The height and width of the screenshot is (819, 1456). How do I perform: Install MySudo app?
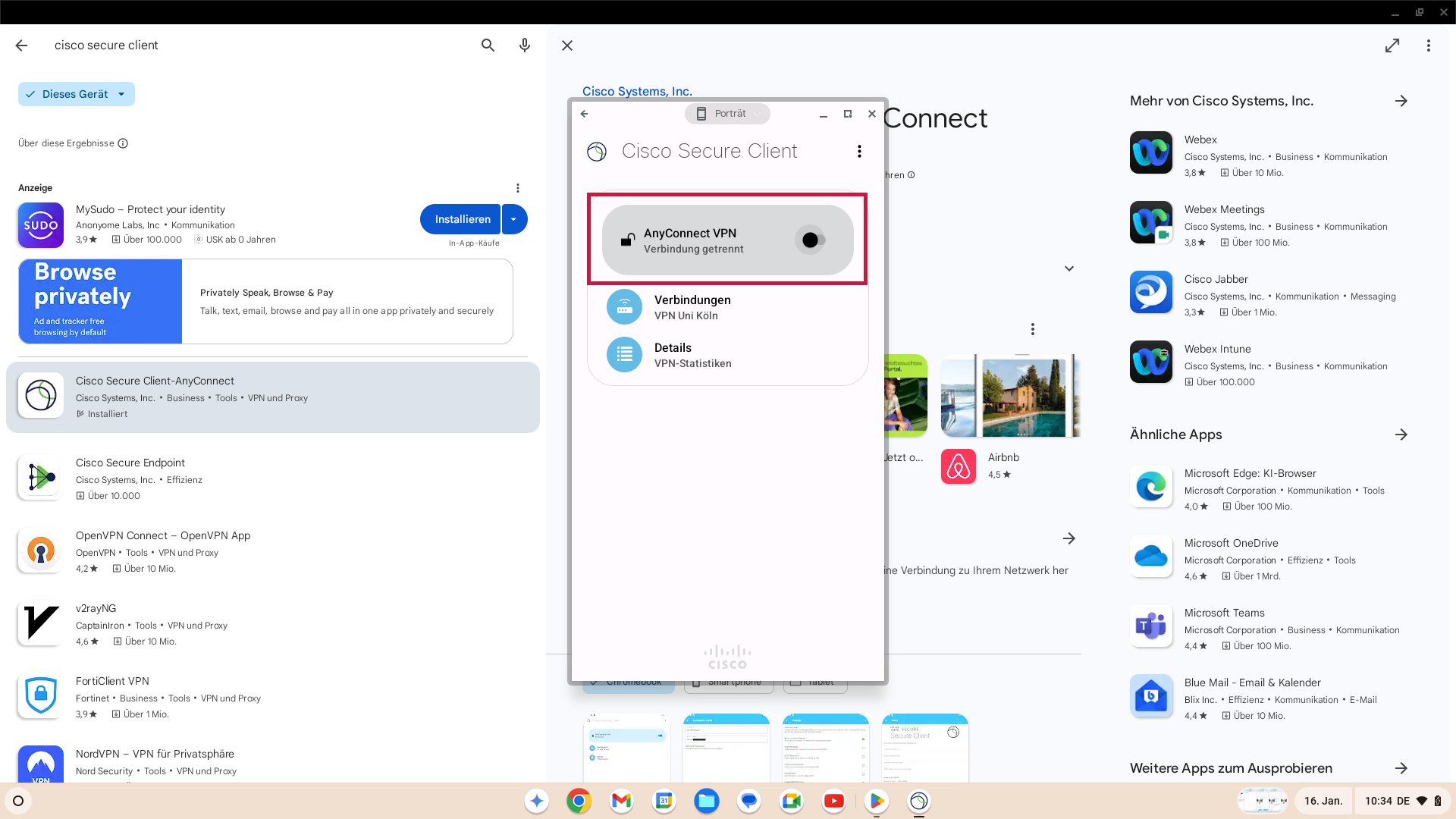pos(460,219)
